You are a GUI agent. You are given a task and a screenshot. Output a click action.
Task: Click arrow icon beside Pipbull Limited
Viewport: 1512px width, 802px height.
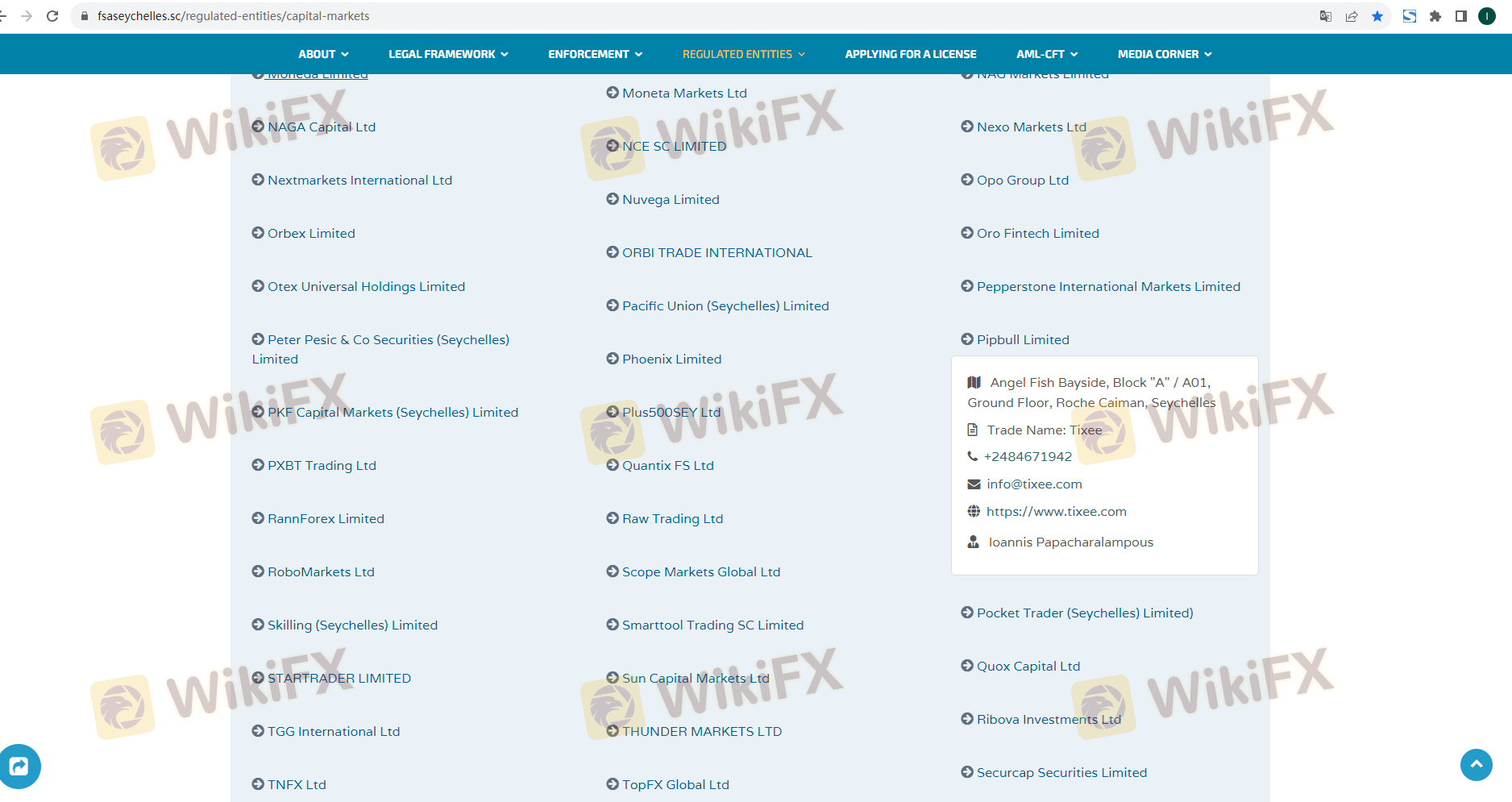click(x=967, y=339)
